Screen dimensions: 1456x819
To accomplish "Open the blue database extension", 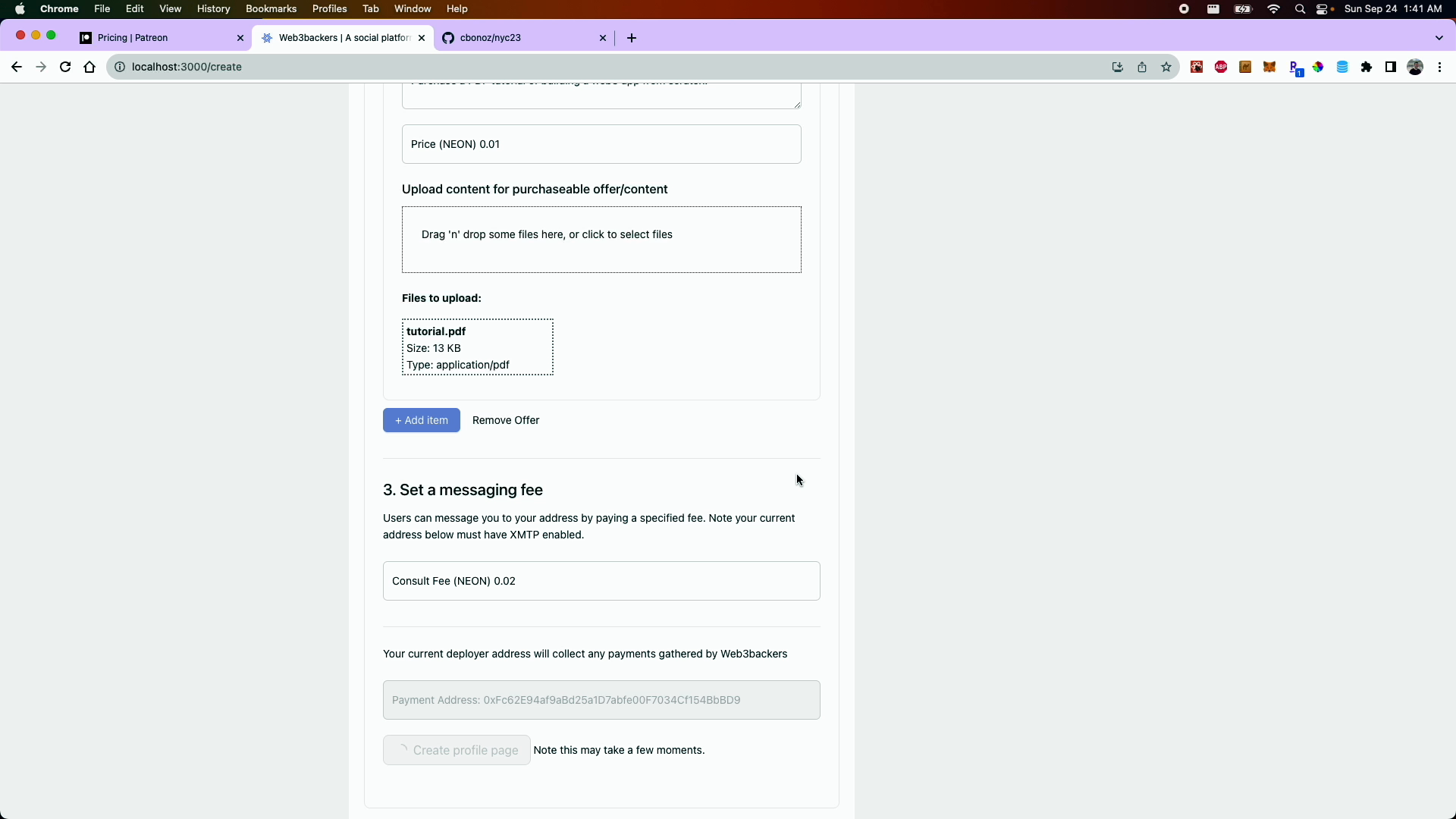I will point(1342,67).
